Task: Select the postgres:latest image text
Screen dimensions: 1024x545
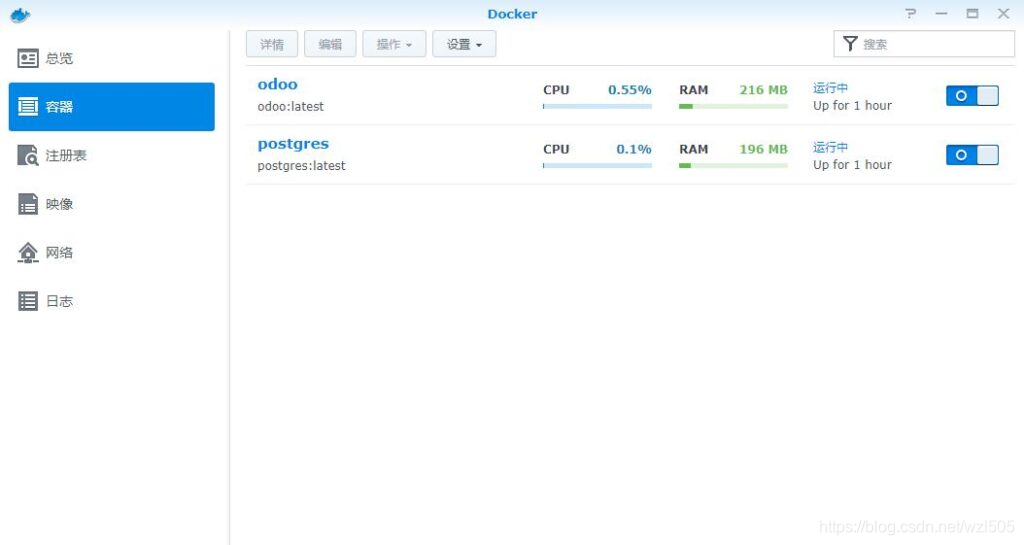Action: tap(301, 166)
